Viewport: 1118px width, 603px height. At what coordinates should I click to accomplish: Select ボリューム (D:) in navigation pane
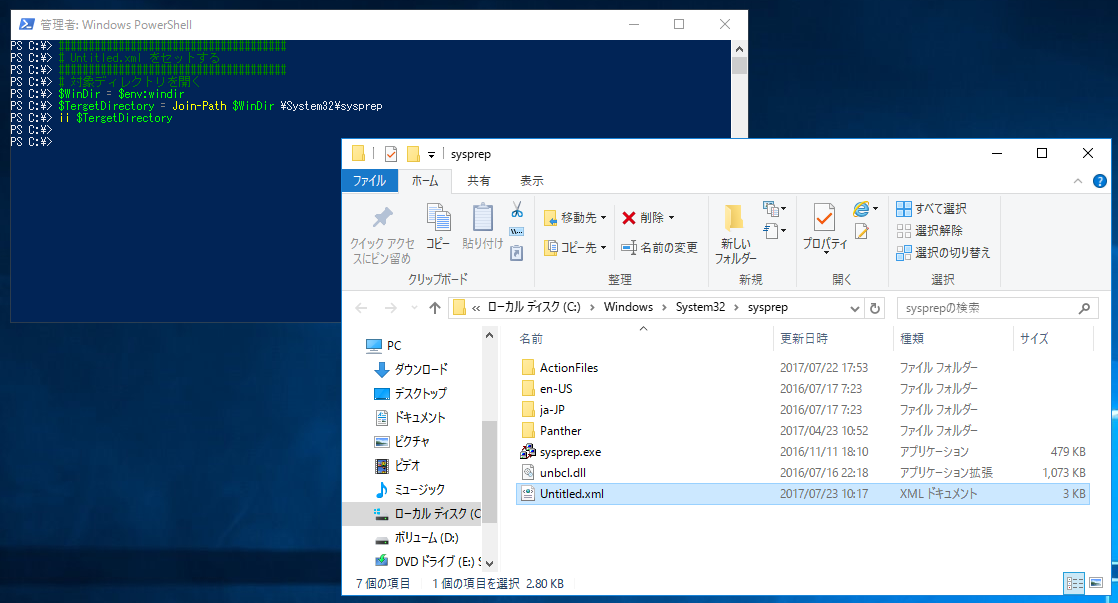click(x=416, y=537)
